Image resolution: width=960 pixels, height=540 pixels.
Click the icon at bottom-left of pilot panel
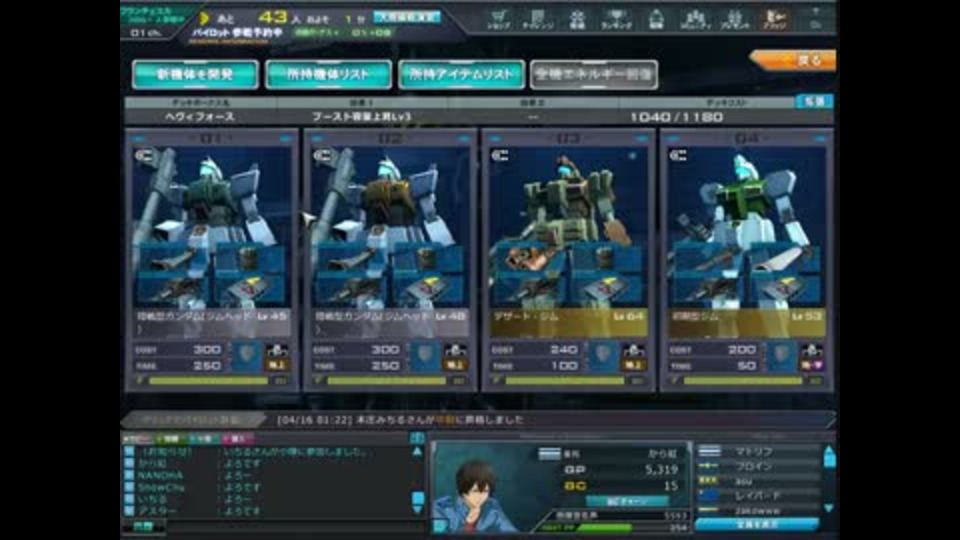440,525
